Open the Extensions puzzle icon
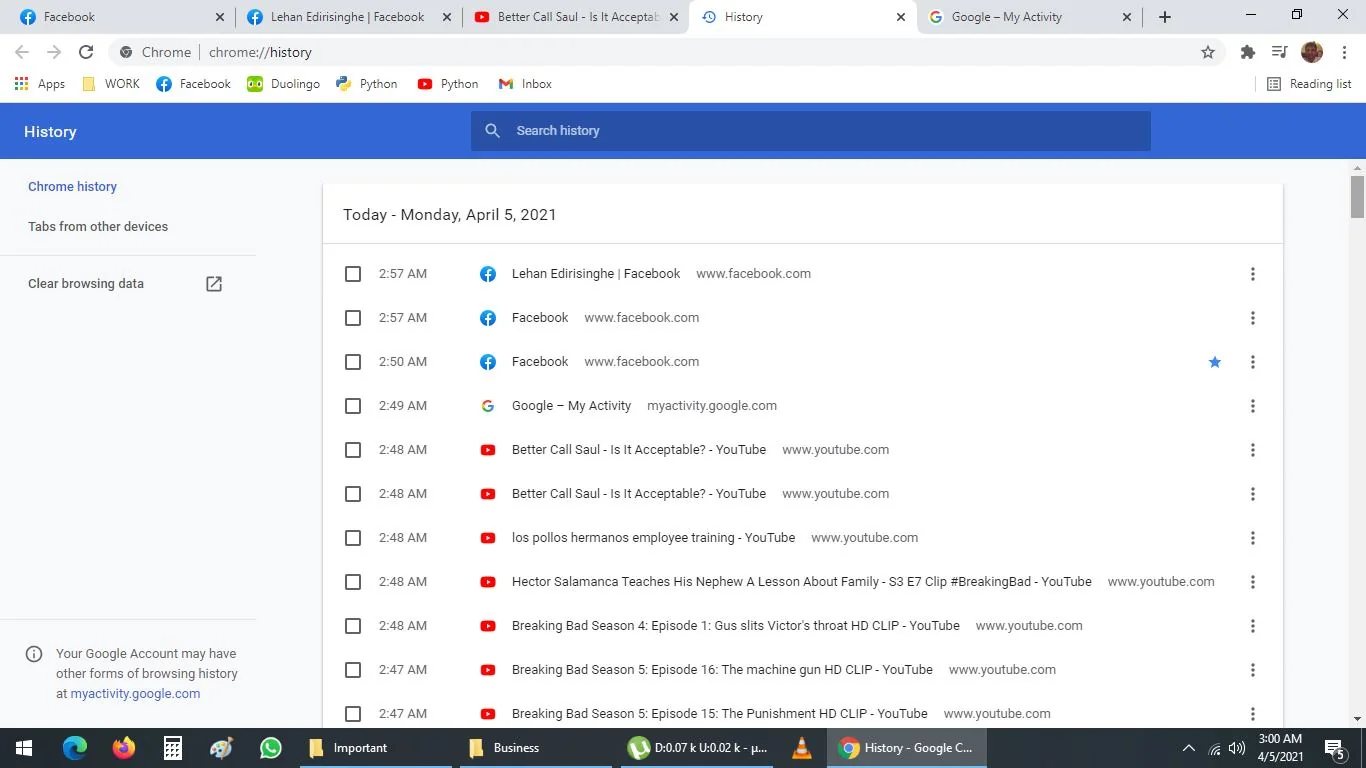This screenshot has width=1366, height=768. click(x=1247, y=52)
